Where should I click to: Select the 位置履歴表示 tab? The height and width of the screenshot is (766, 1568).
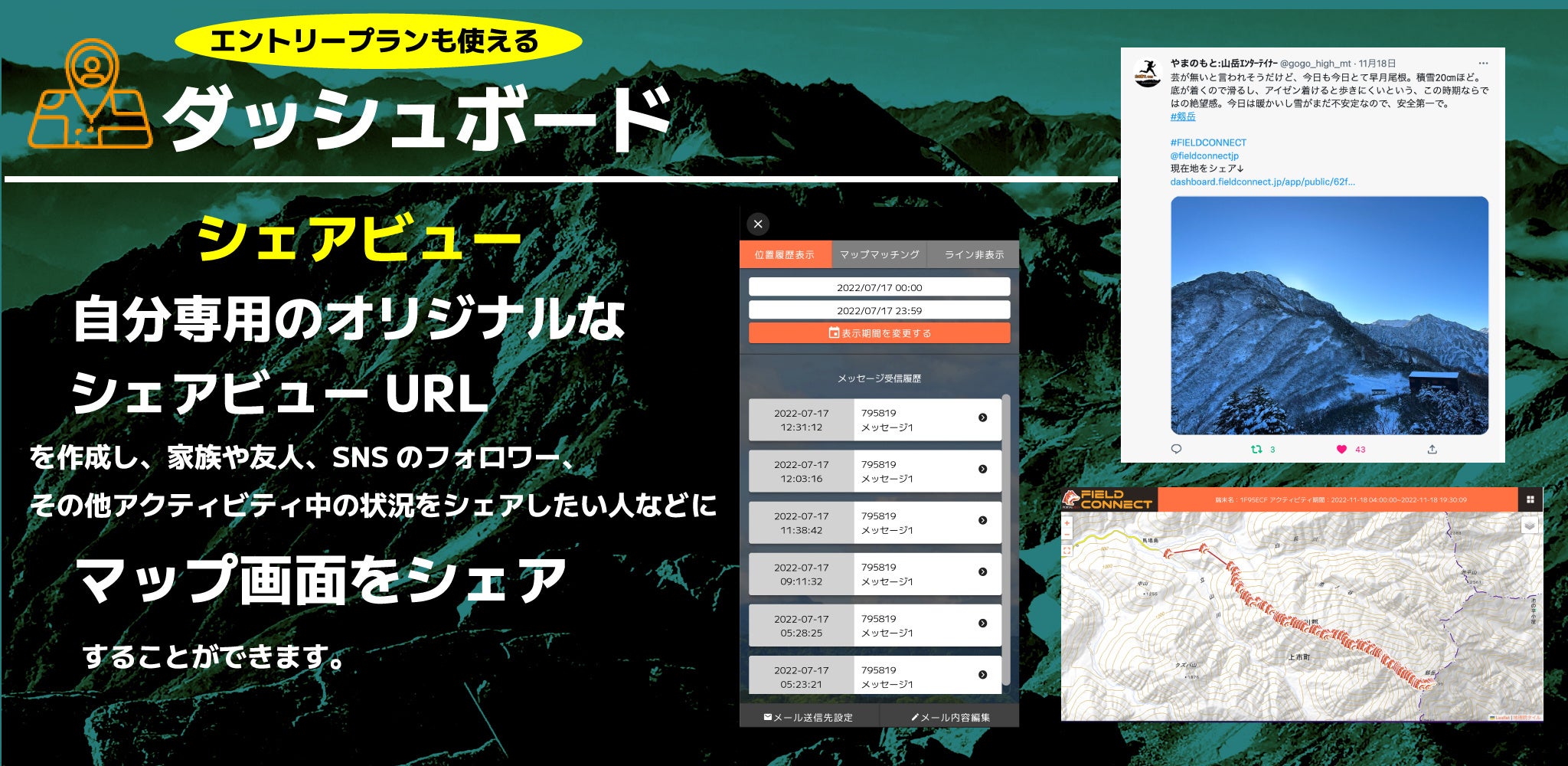coord(786,254)
